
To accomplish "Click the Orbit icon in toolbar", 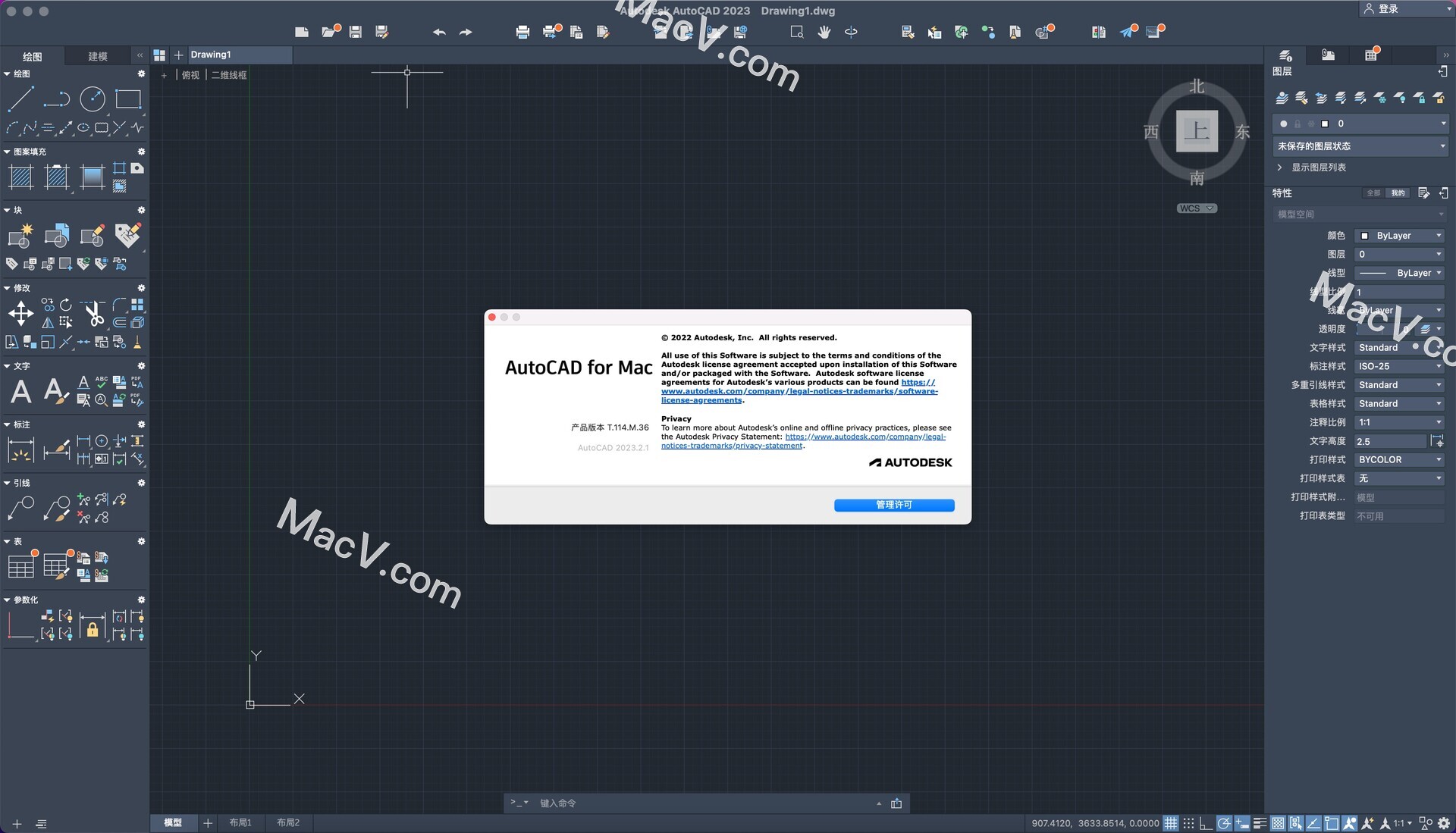I will pyautogui.click(x=851, y=32).
